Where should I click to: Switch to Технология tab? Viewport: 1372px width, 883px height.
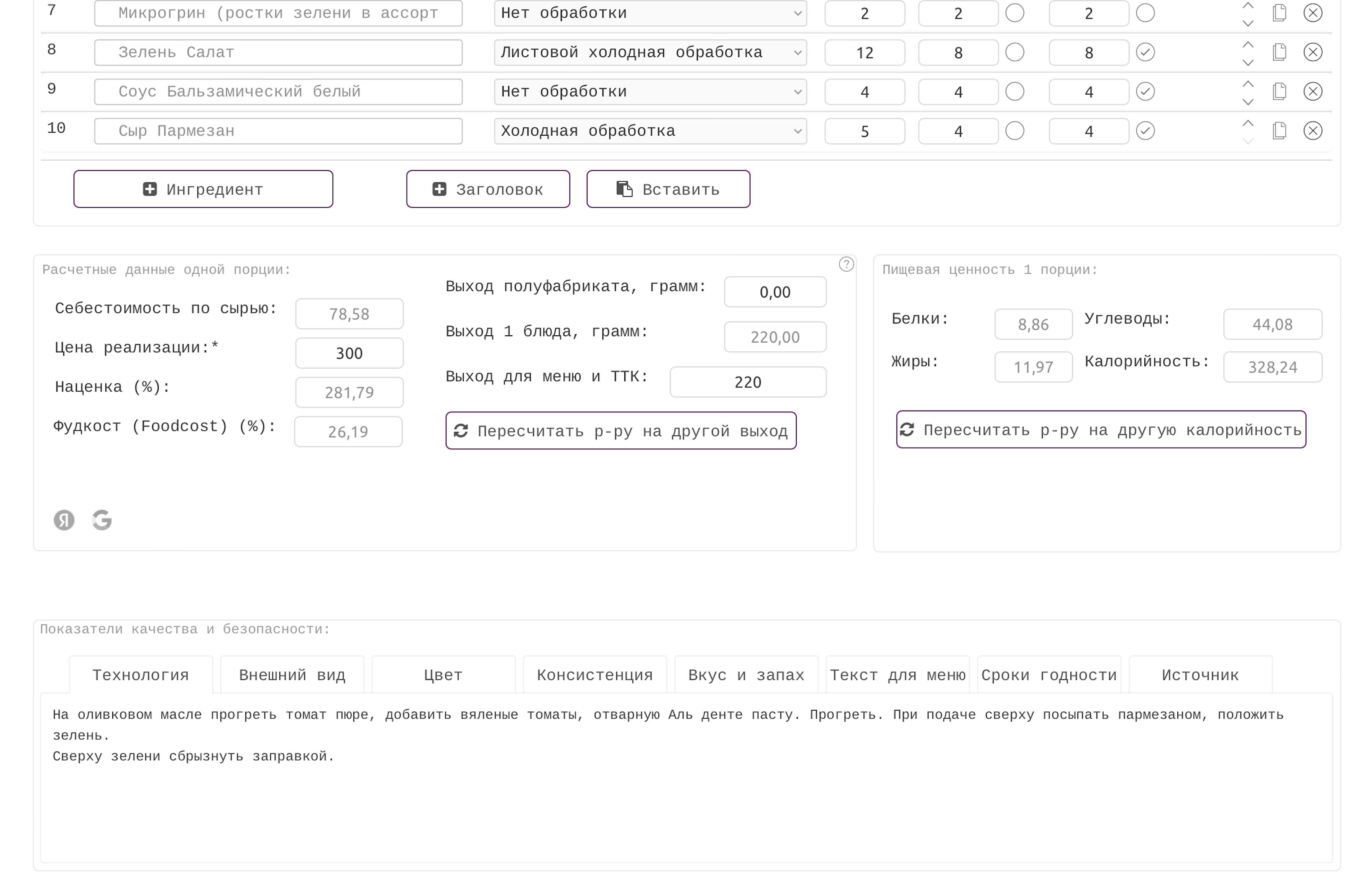pyautogui.click(x=141, y=675)
